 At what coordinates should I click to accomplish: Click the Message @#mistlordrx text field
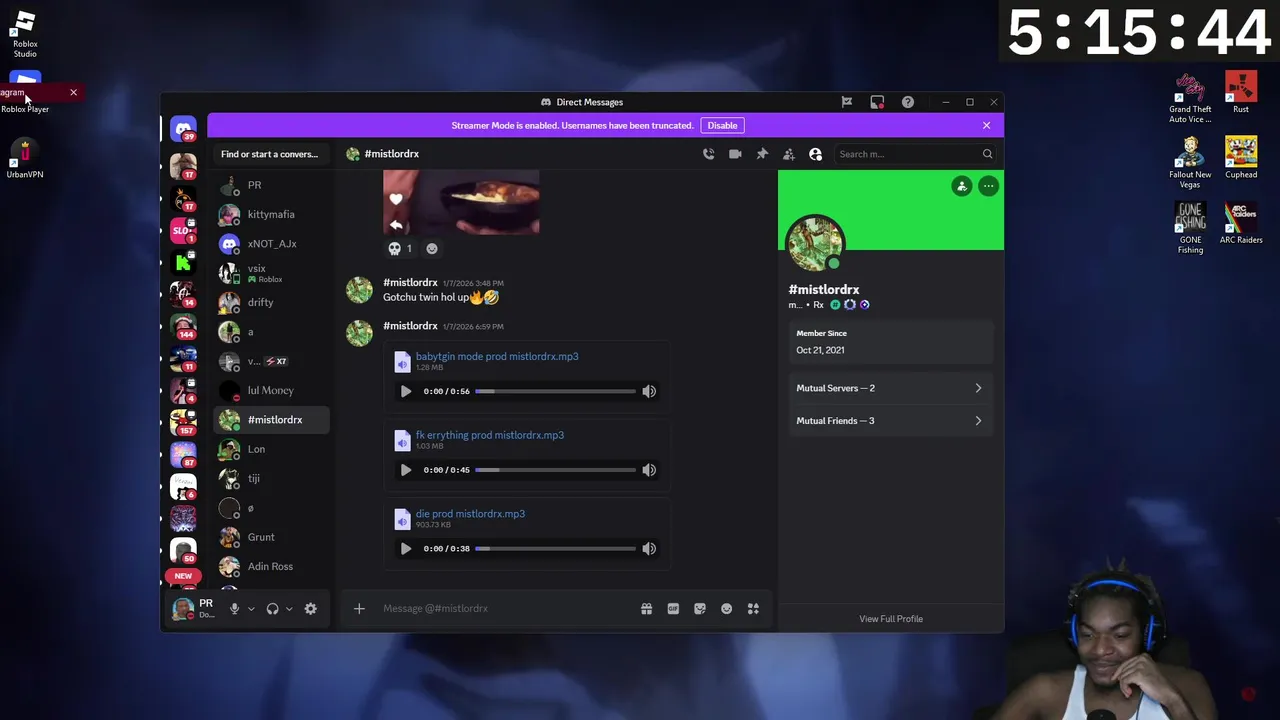pyautogui.click(x=505, y=608)
